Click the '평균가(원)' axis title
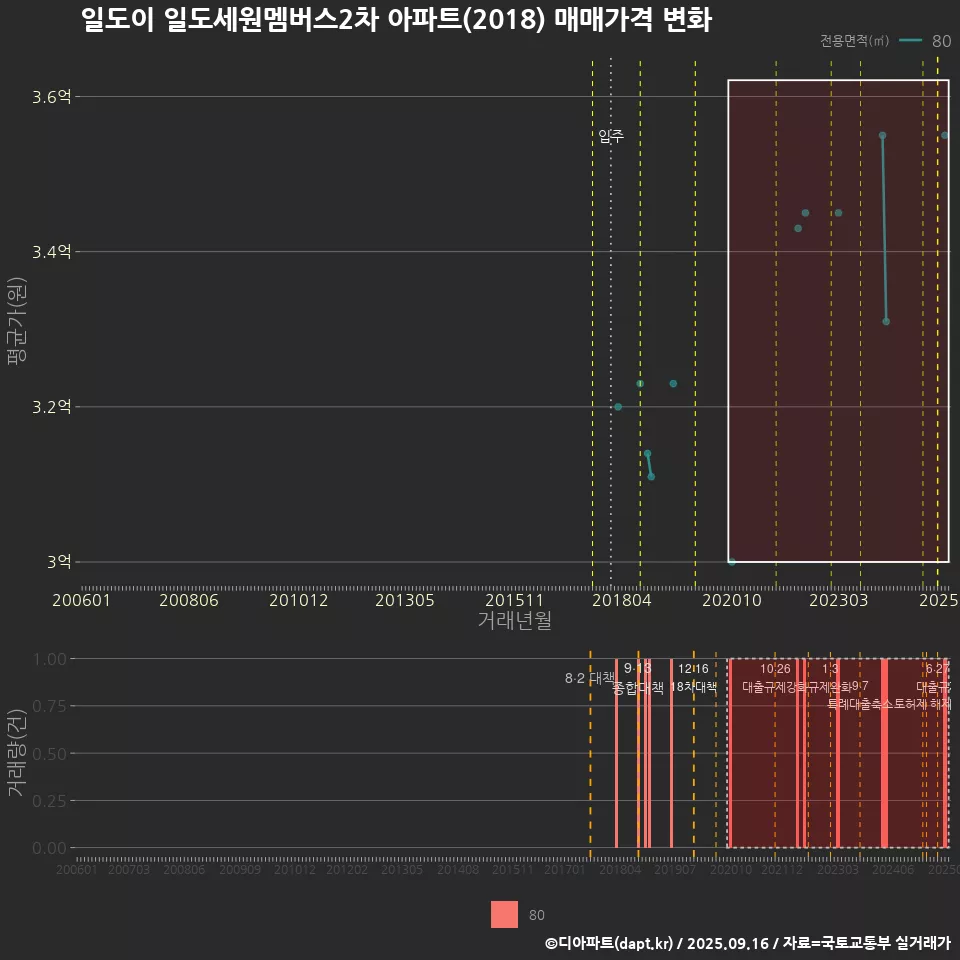Screen dimensions: 960x960 coord(17,321)
